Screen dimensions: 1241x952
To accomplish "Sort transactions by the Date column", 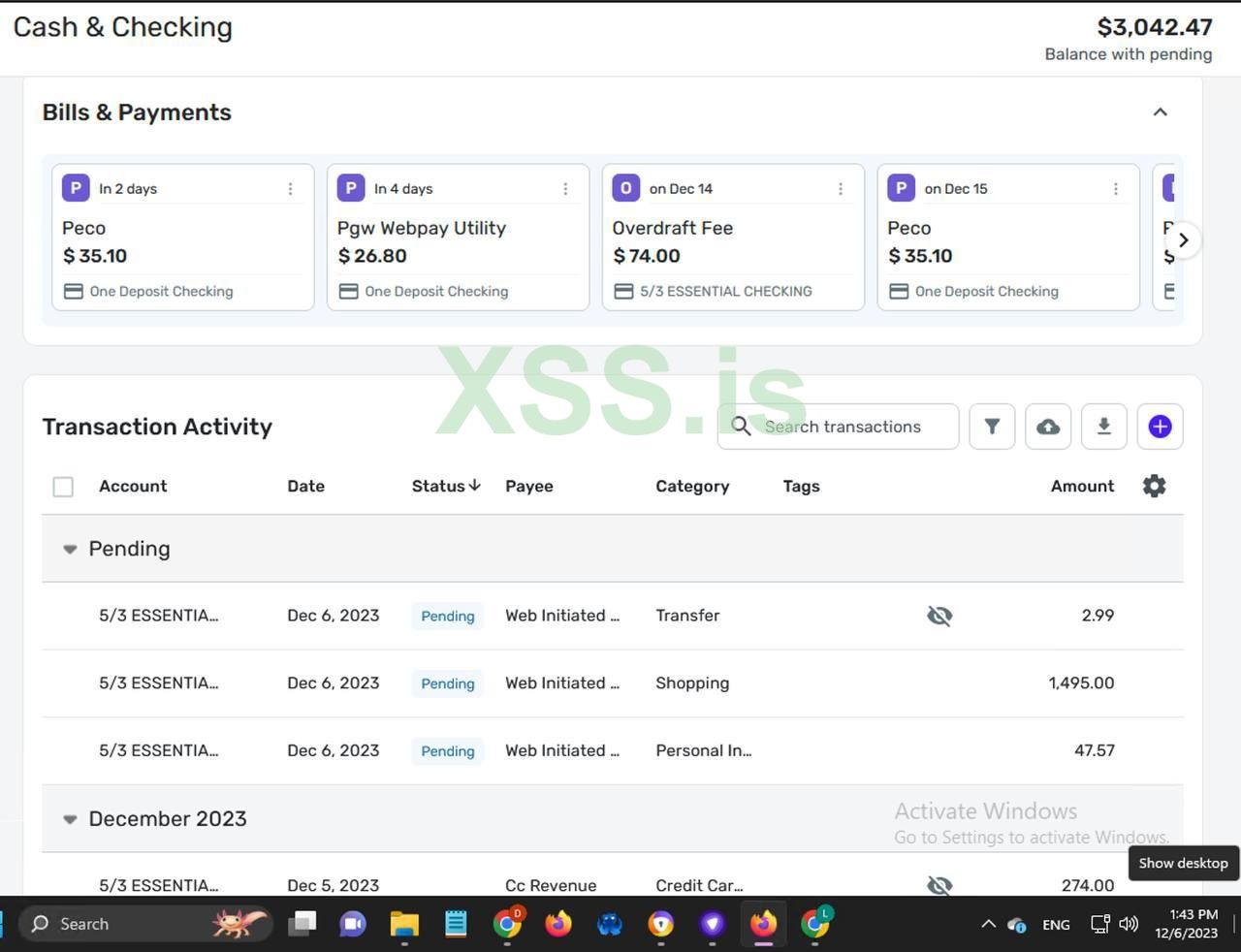I will [305, 486].
